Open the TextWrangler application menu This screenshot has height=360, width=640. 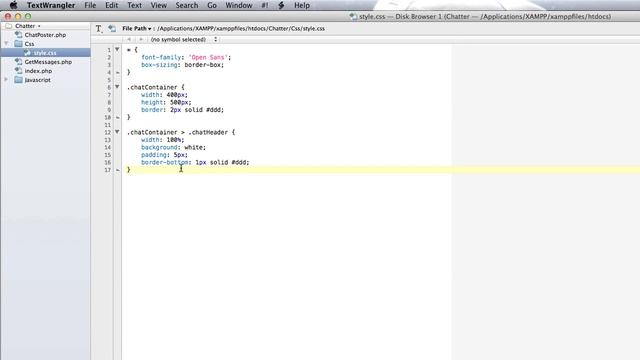coord(51,5)
